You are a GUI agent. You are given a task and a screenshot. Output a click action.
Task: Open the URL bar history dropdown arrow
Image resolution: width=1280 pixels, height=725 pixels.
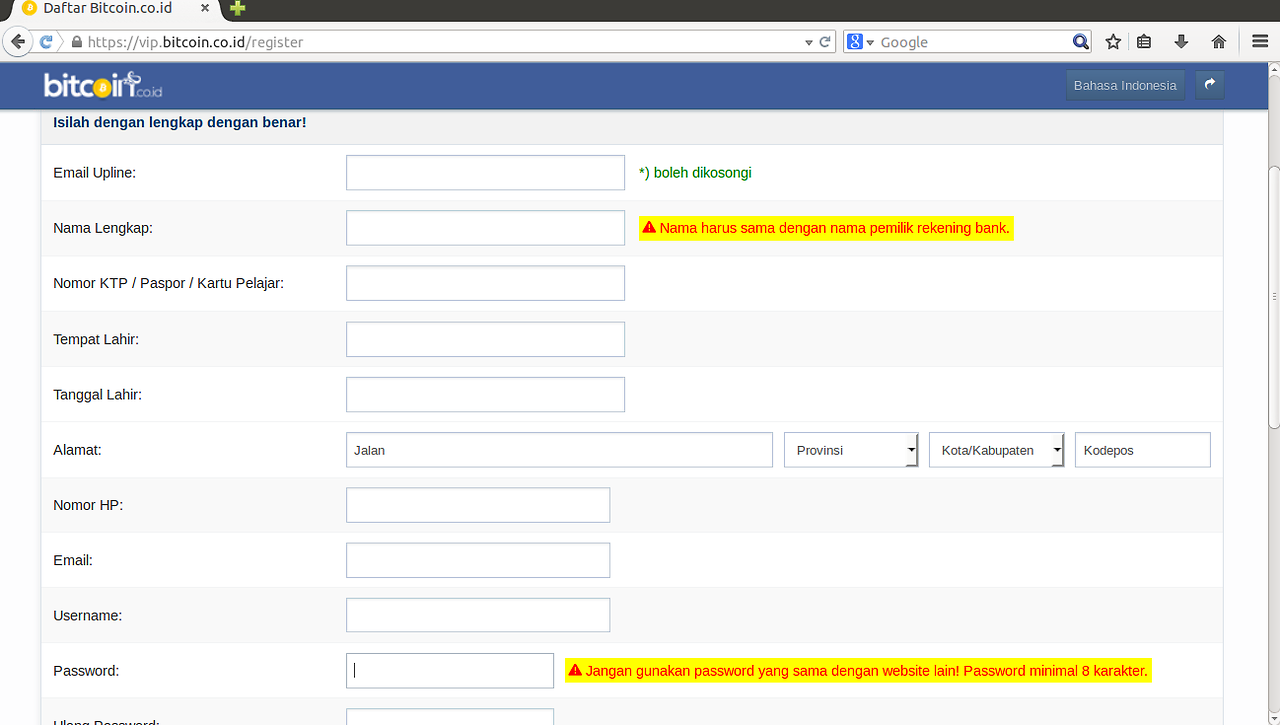click(x=809, y=42)
